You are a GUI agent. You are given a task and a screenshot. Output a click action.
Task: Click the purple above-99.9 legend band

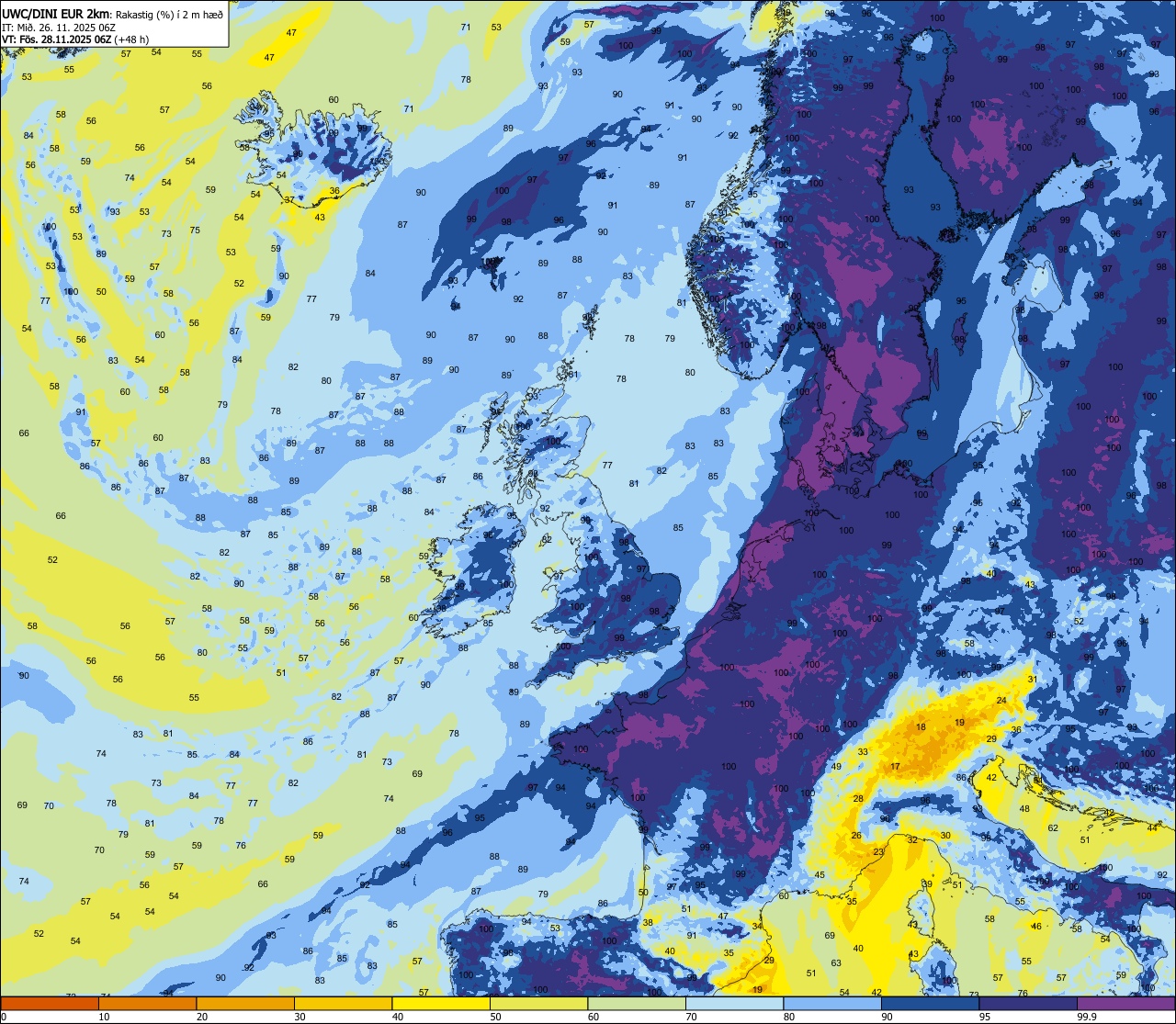click(x=1125, y=1003)
